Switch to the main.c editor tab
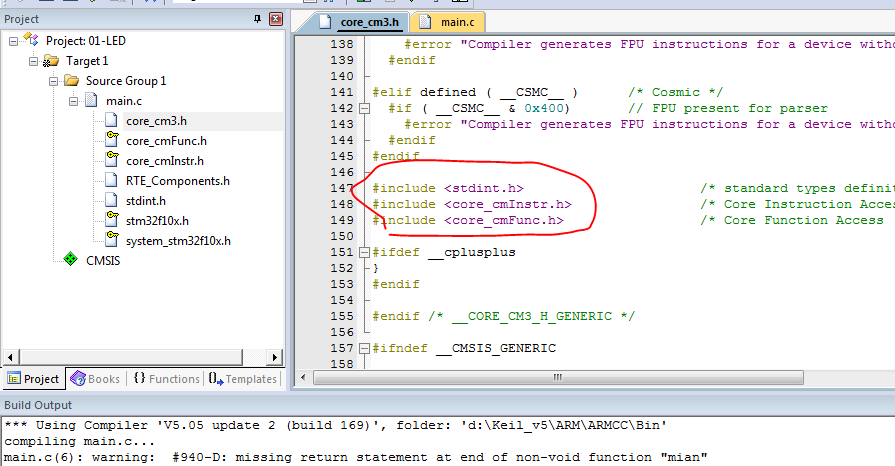The height and width of the screenshot is (466, 895). point(450,20)
